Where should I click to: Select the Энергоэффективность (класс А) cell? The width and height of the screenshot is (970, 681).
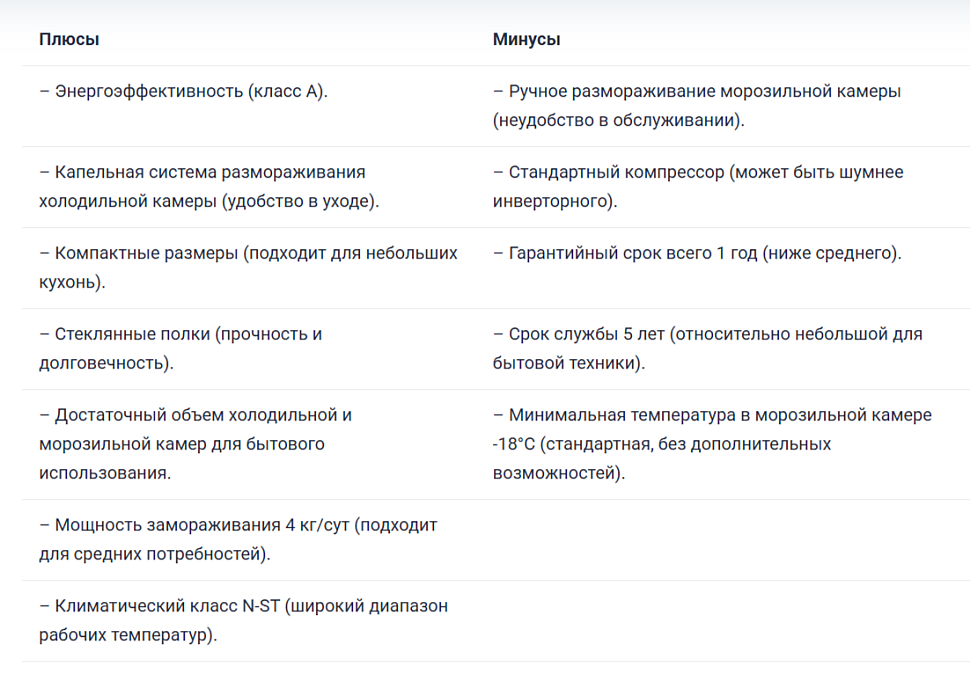pyautogui.click(x=185, y=91)
